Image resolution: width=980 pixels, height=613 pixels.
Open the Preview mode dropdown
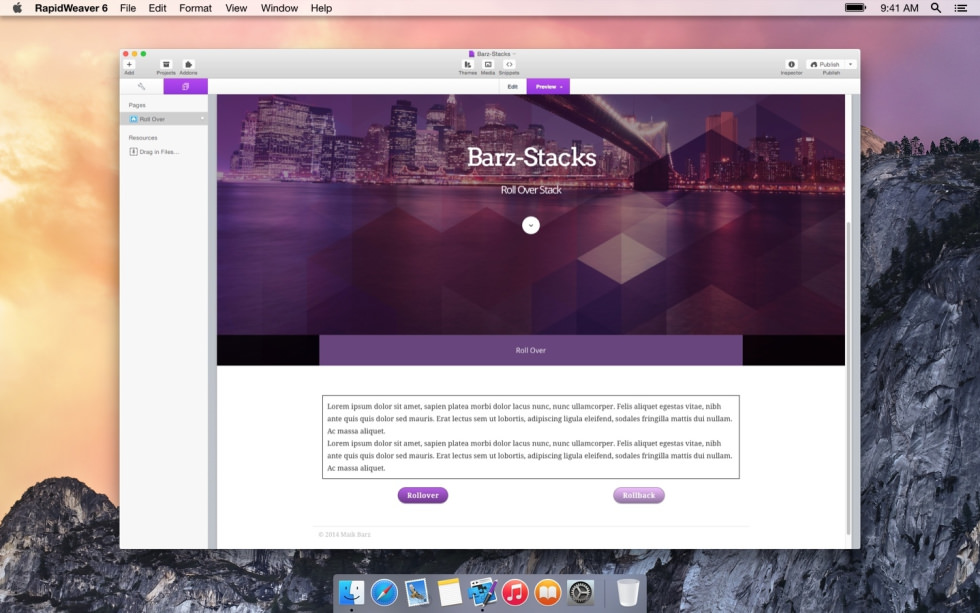[x=548, y=86]
